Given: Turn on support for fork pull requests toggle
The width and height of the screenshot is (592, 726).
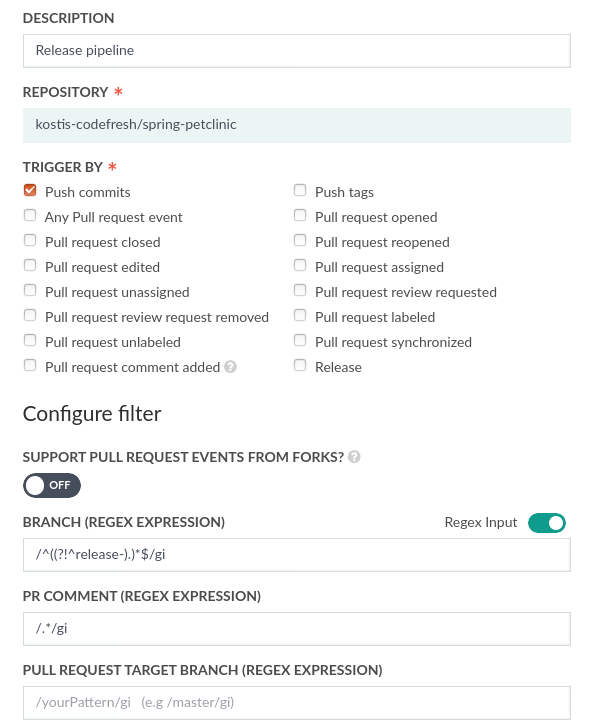Looking at the screenshot, I should coord(52,485).
